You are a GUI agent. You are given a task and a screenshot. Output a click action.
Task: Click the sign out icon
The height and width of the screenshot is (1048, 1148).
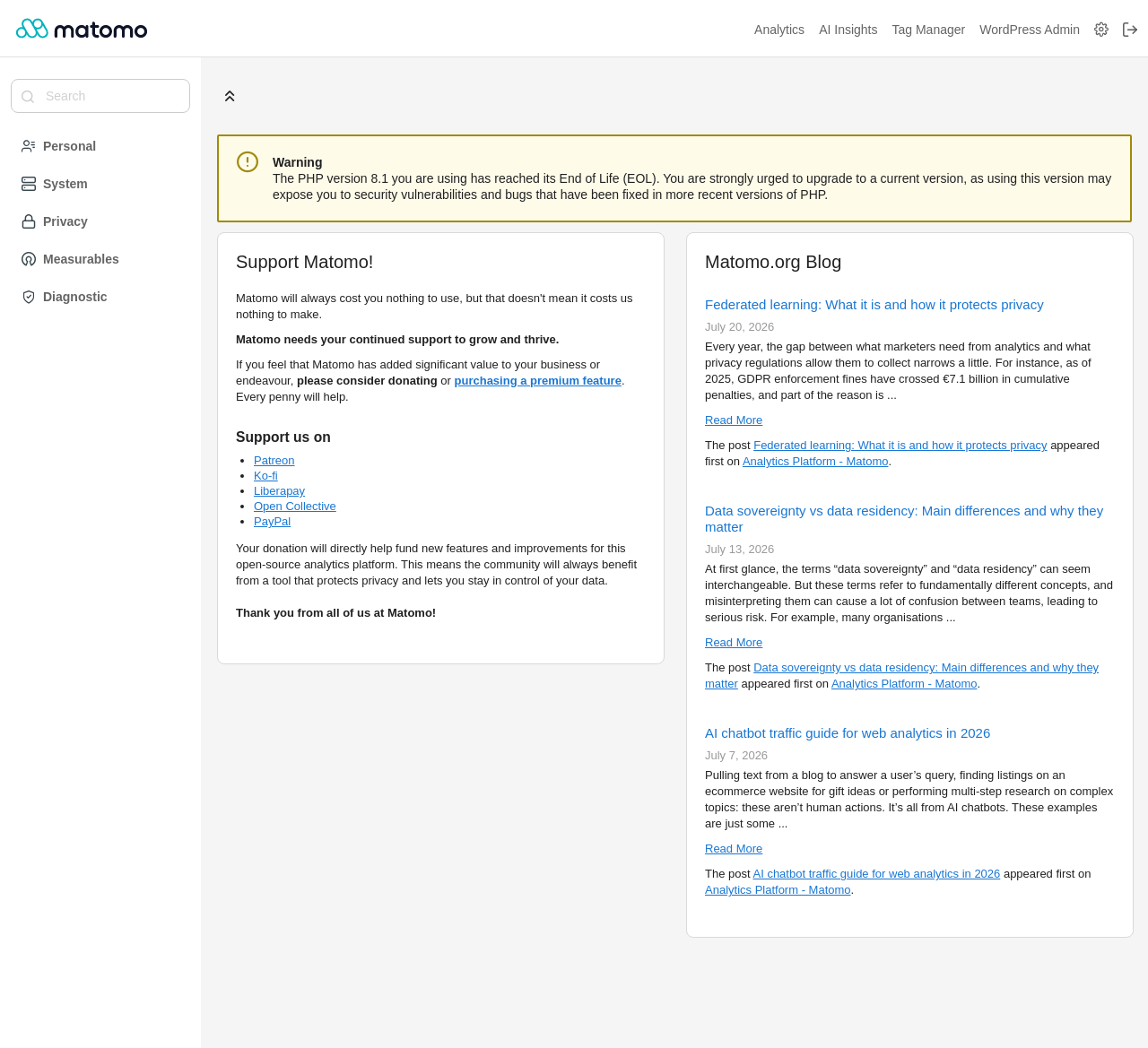1130,30
